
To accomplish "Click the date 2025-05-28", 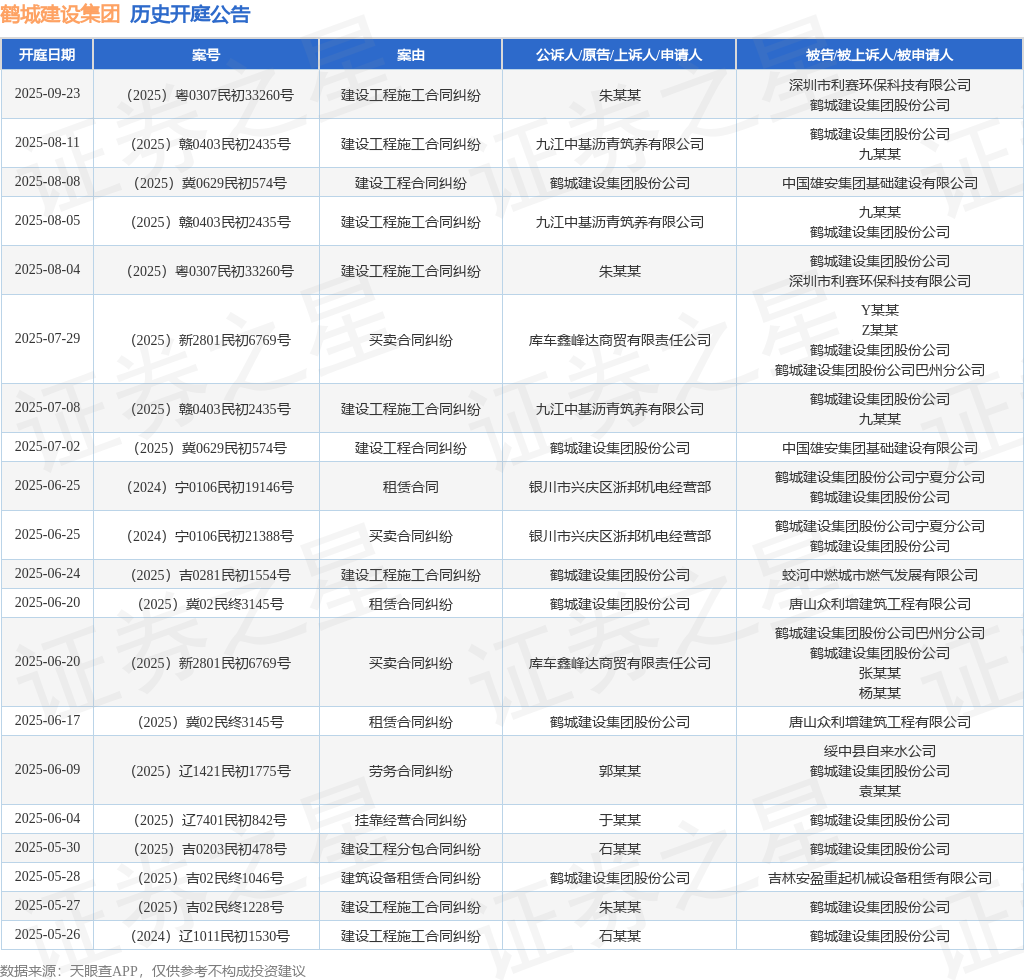I will pyautogui.click(x=48, y=876).
